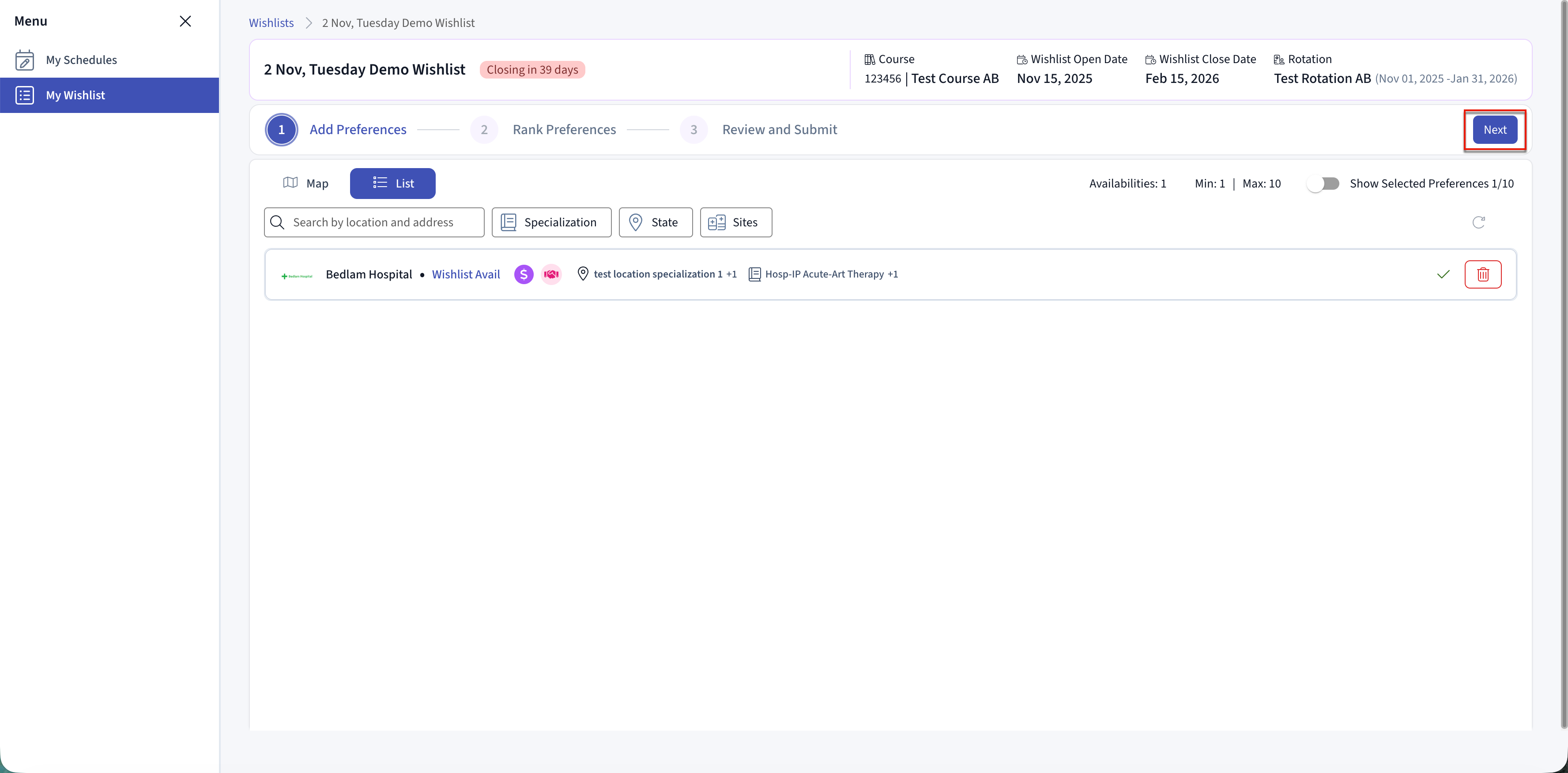Open the Specialization filter dropdown
Viewport: 1568px width, 773px height.
click(x=551, y=222)
